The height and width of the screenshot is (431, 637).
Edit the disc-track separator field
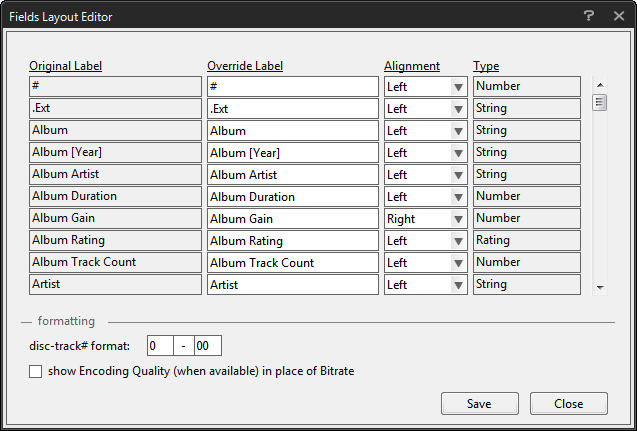coord(184,346)
